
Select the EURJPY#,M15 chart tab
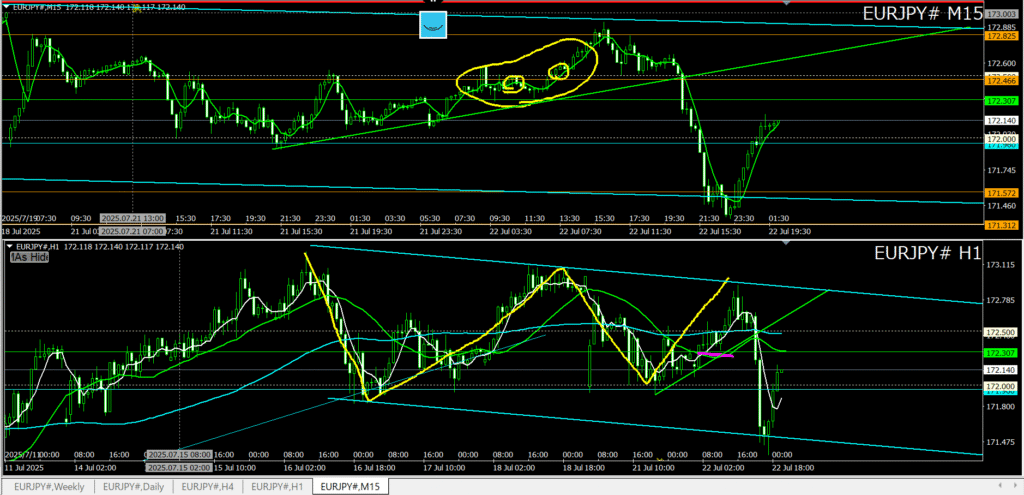coord(349,487)
